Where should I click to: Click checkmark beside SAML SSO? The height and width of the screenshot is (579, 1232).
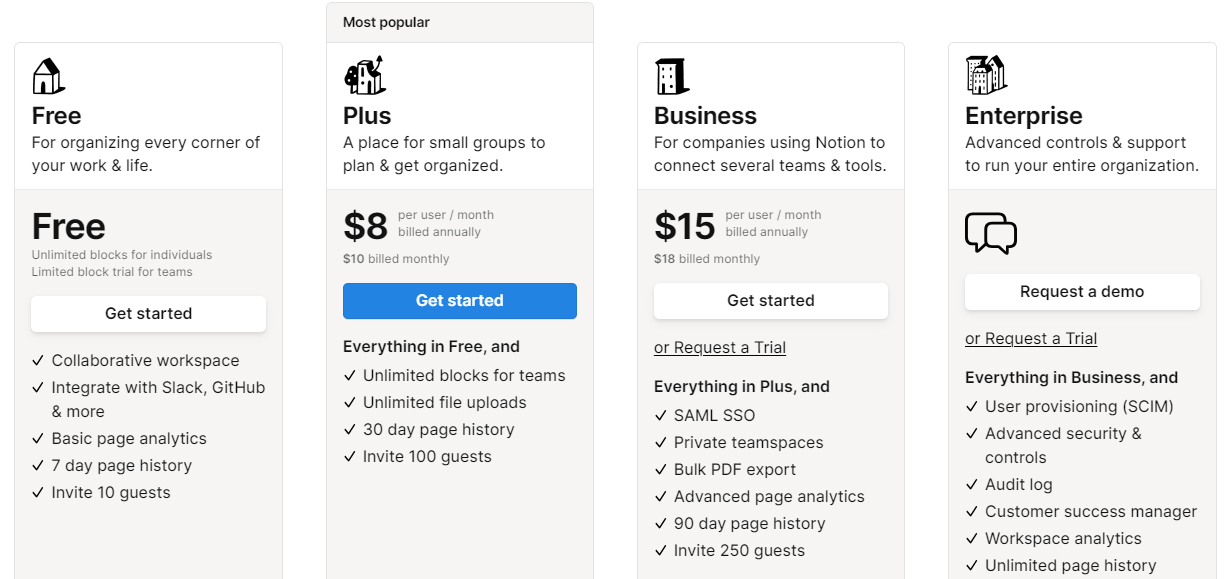[x=660, y=416]
